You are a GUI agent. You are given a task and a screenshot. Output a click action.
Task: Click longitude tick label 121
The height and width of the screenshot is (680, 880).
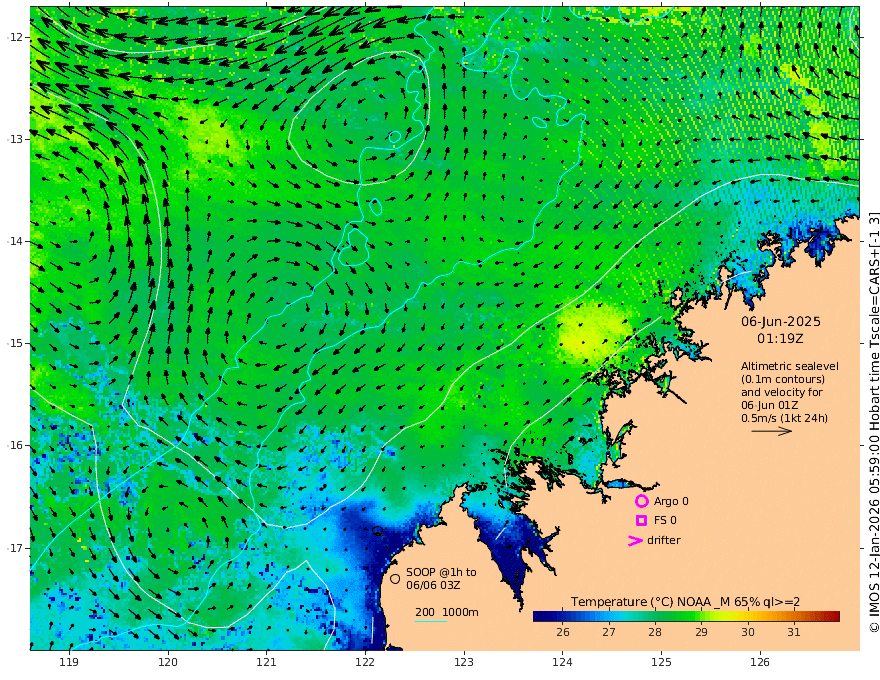coord(266,662)
